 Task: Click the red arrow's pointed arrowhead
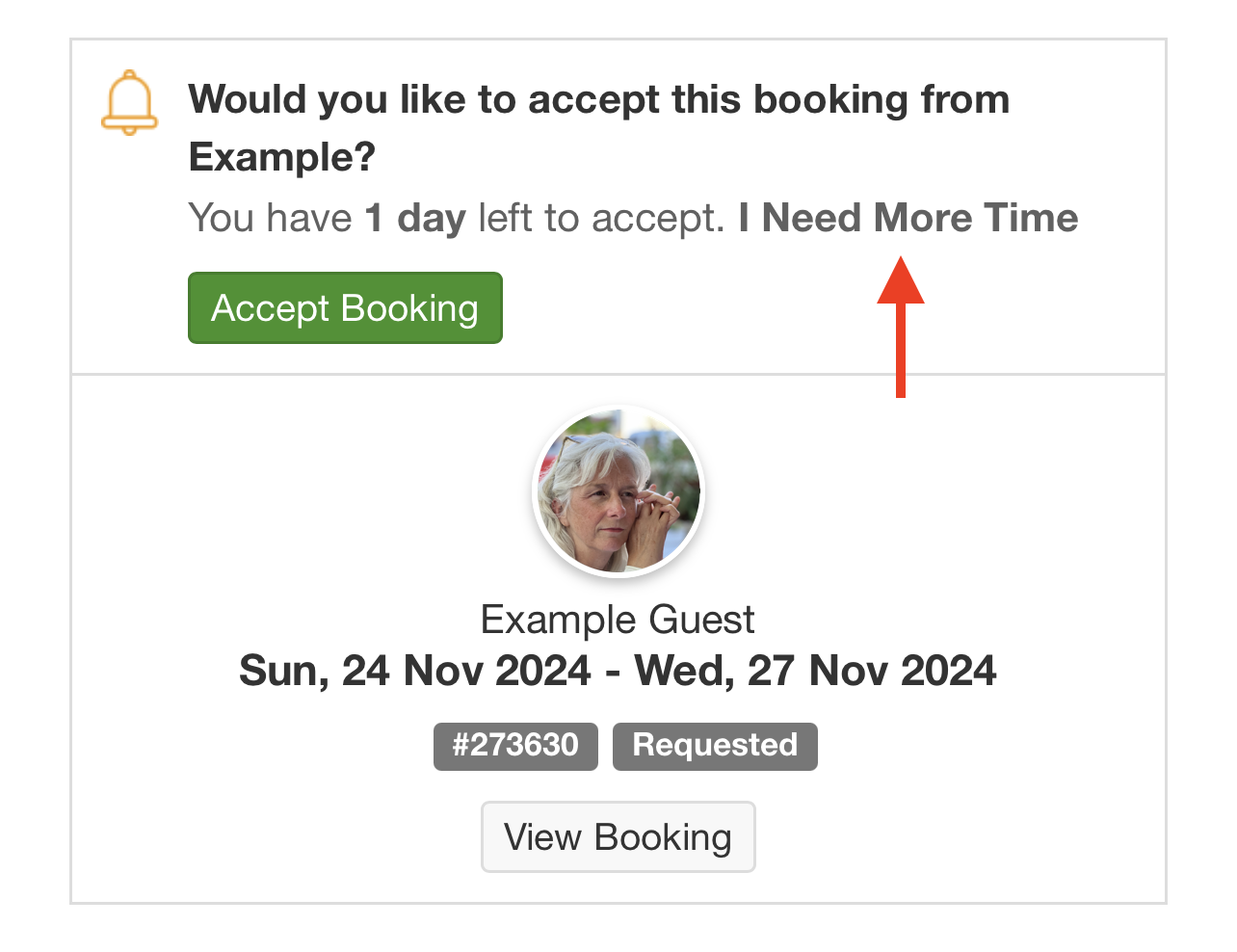point(901,280)
